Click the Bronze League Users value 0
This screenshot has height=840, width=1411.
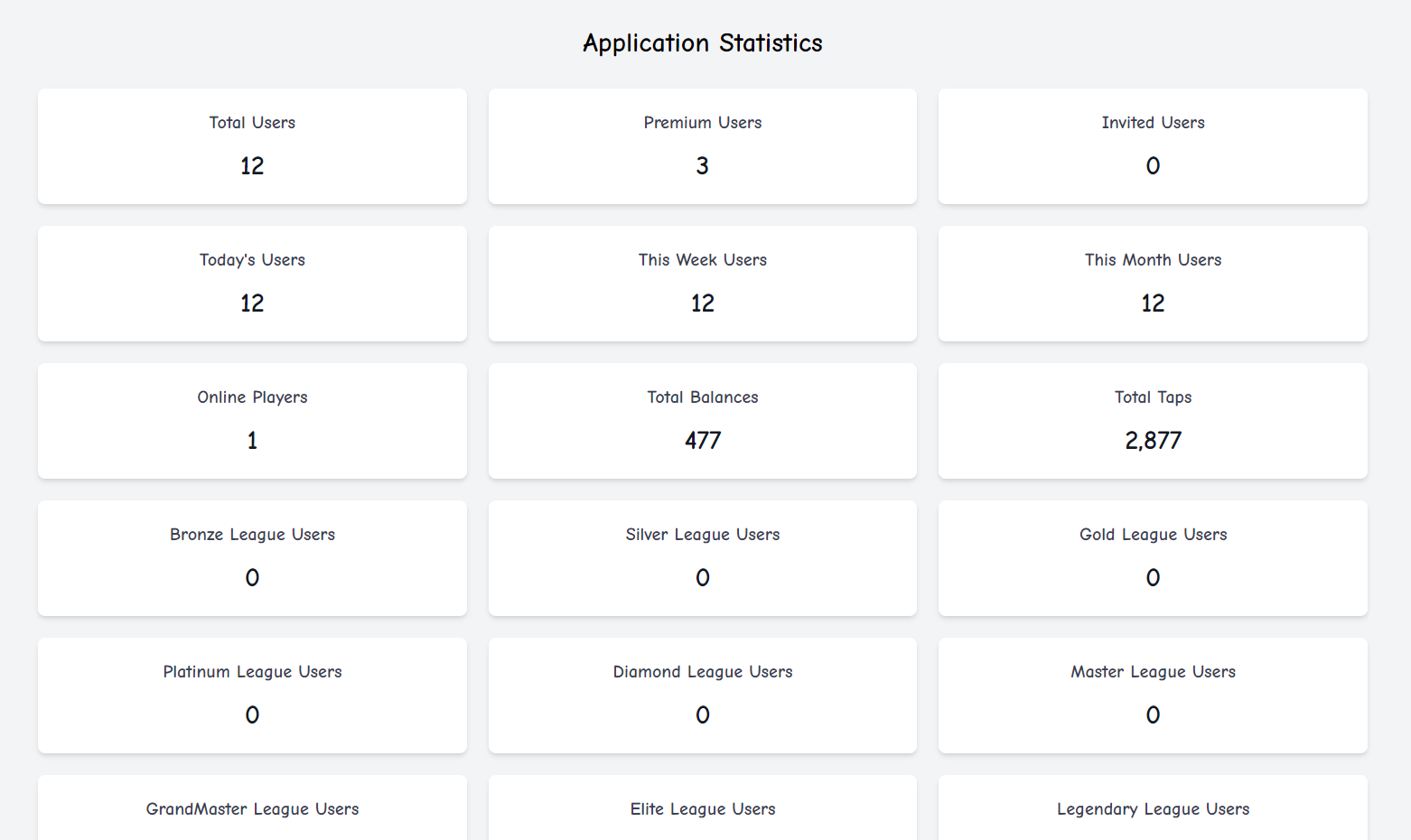pyautogui.click(x=252, y=578)
